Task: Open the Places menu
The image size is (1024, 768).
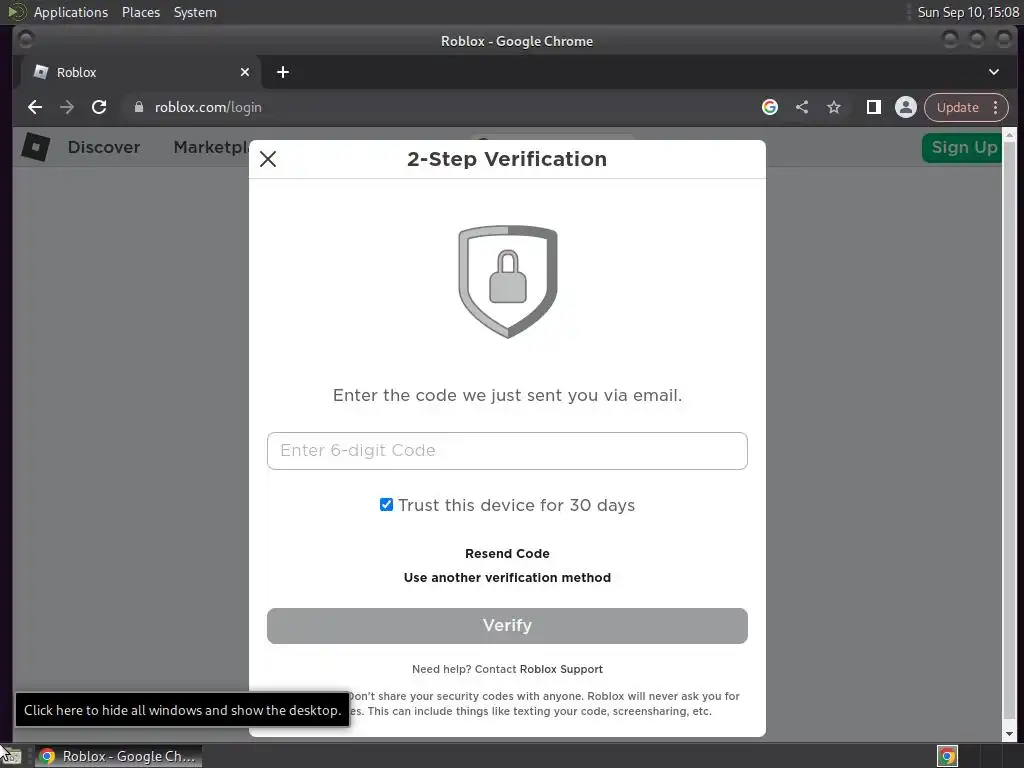Action: (x=140, y=12)
